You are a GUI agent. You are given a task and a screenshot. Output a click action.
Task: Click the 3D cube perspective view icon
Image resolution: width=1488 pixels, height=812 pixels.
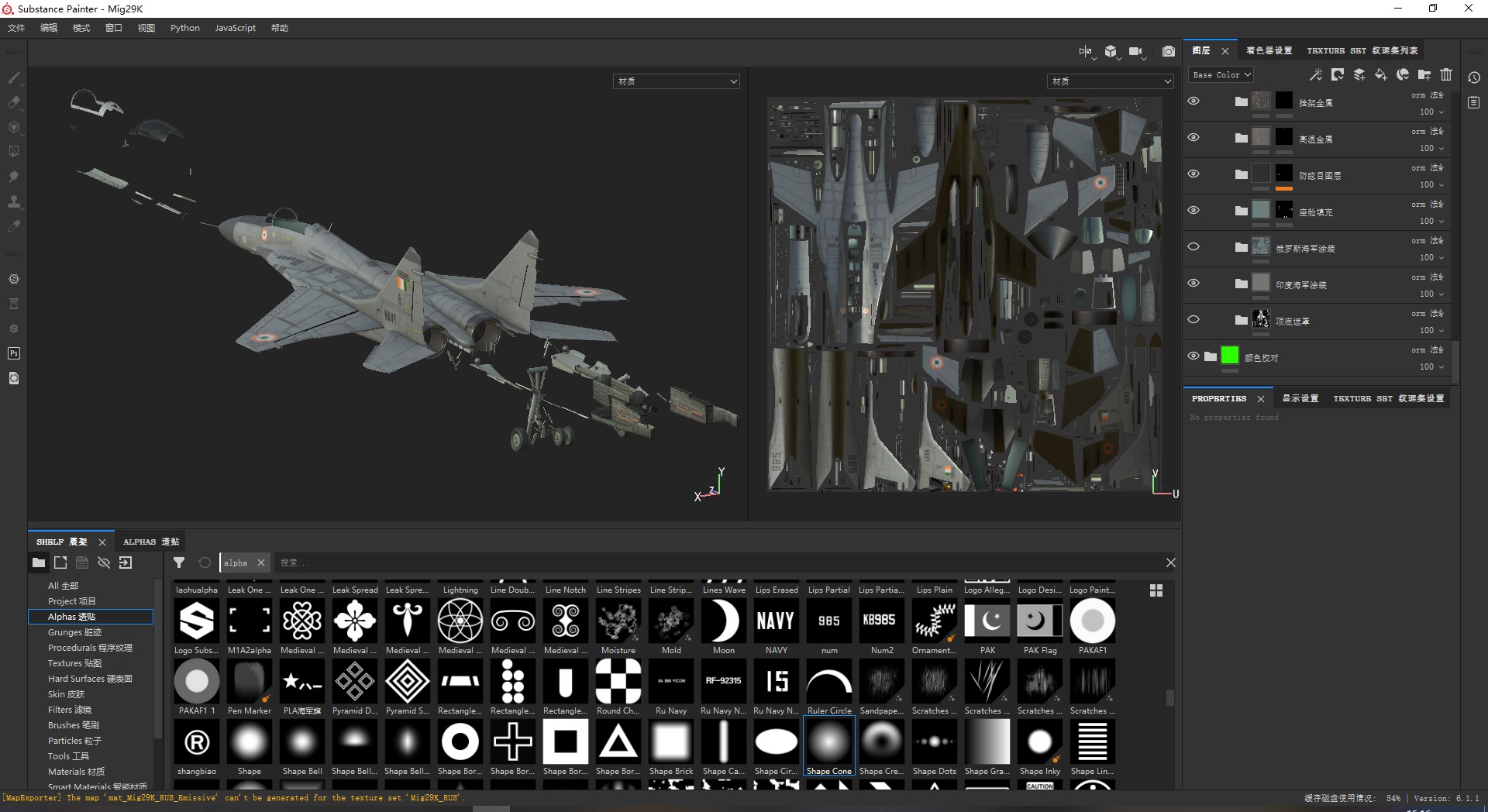[x=1111, y=52]
